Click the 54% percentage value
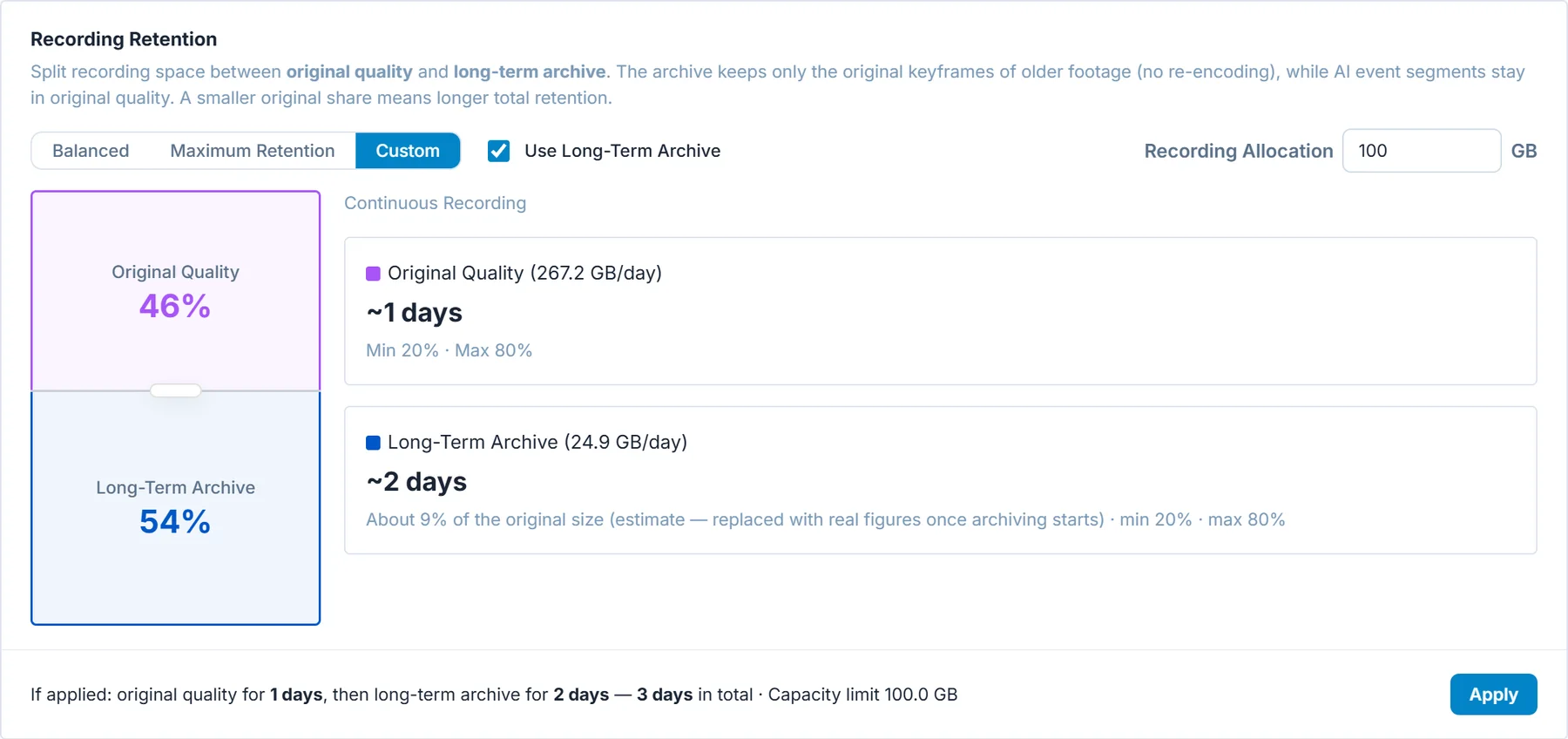 click(x=175, y=522)
